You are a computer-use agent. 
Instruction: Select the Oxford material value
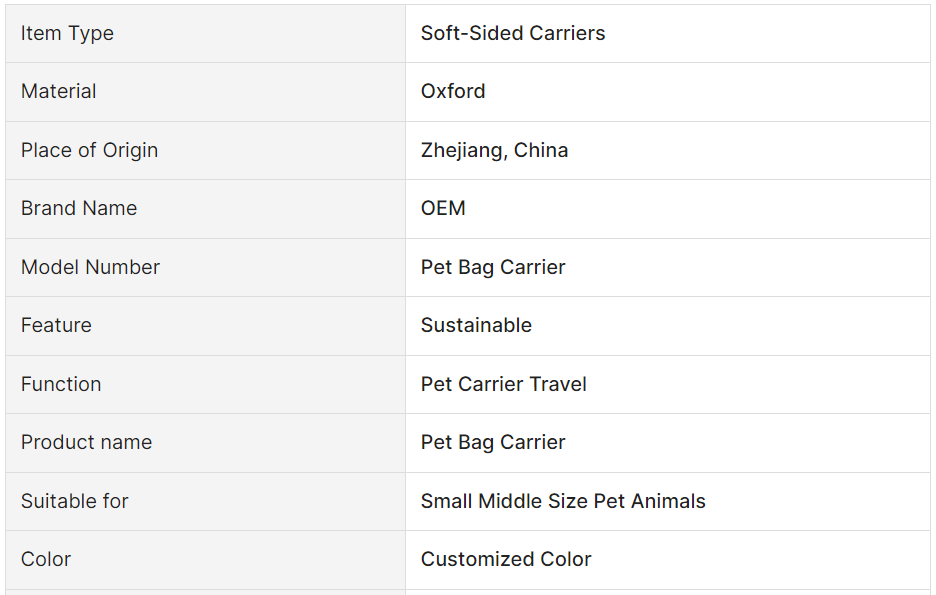(x=453, y=91)
